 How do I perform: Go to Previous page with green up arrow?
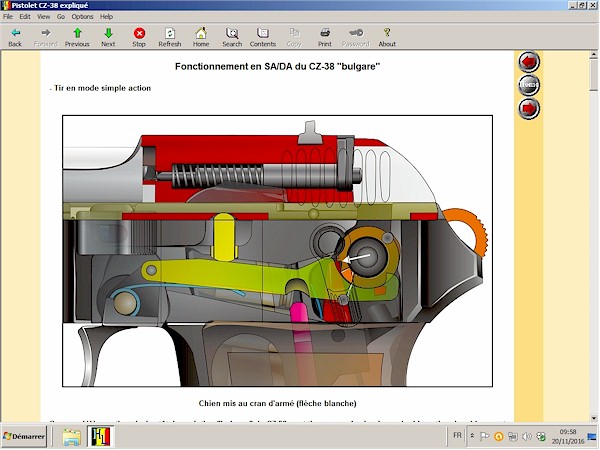[77, 38]
